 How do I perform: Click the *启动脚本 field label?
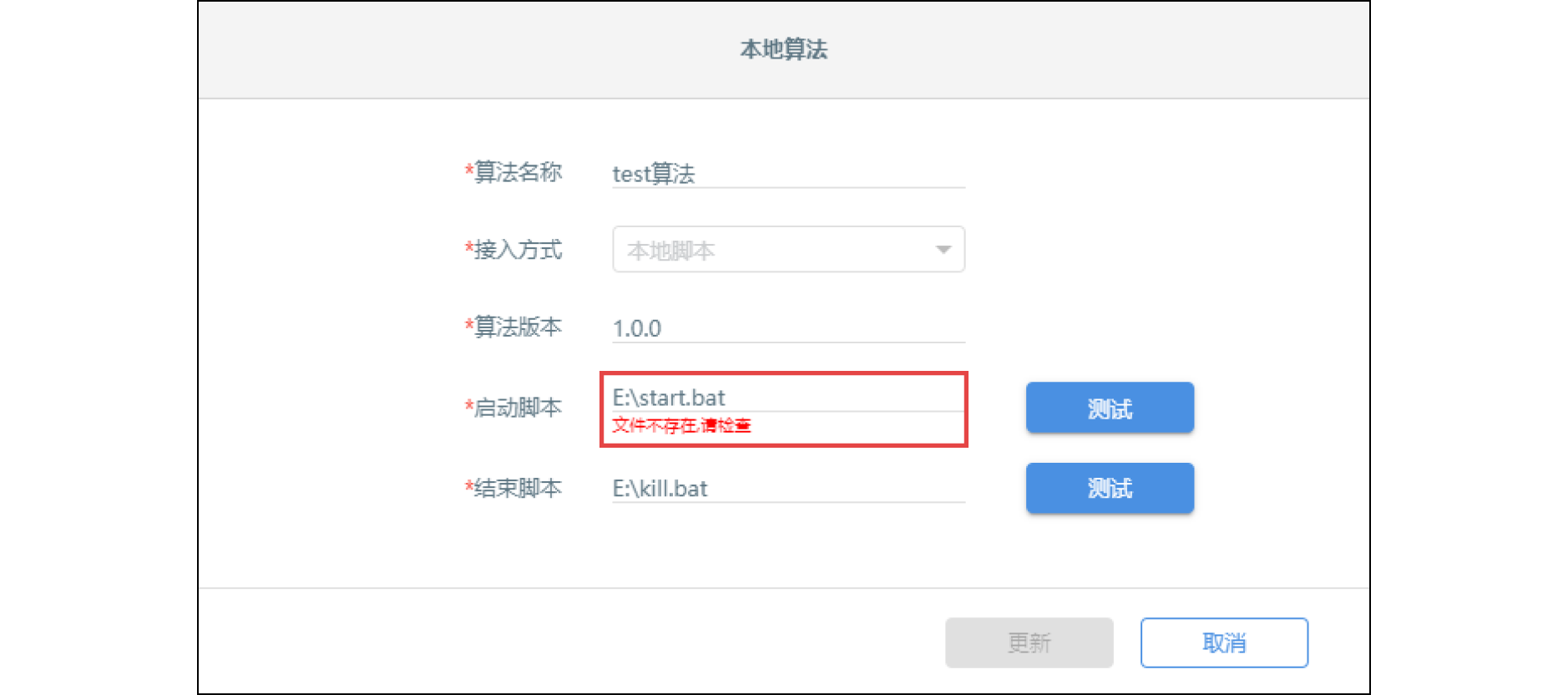pyautogui.click(x=513, y=408)
